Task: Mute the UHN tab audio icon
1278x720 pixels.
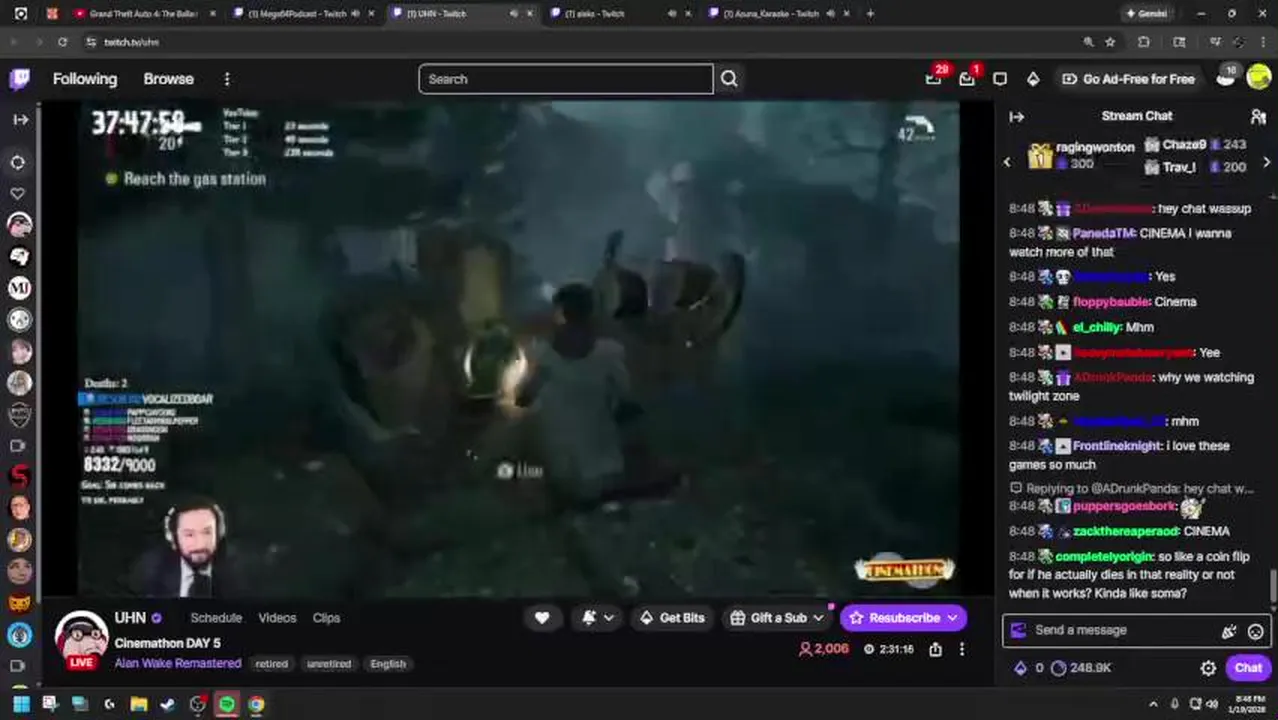Action: tap(513, 14)
